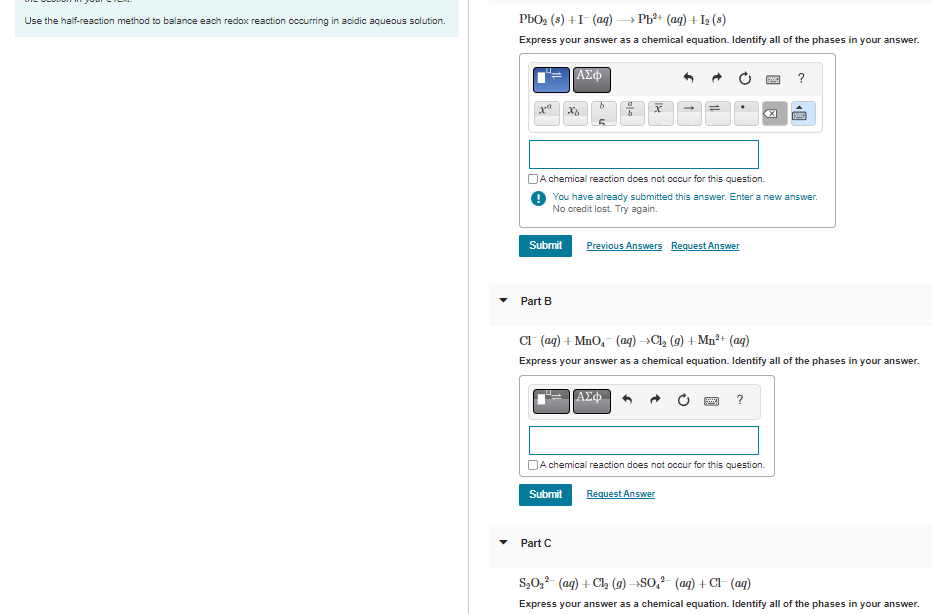Click Request Answer link for Part B
Image resolution: width=932 pixels, height=614 pixels.
(x=621, y=494)
